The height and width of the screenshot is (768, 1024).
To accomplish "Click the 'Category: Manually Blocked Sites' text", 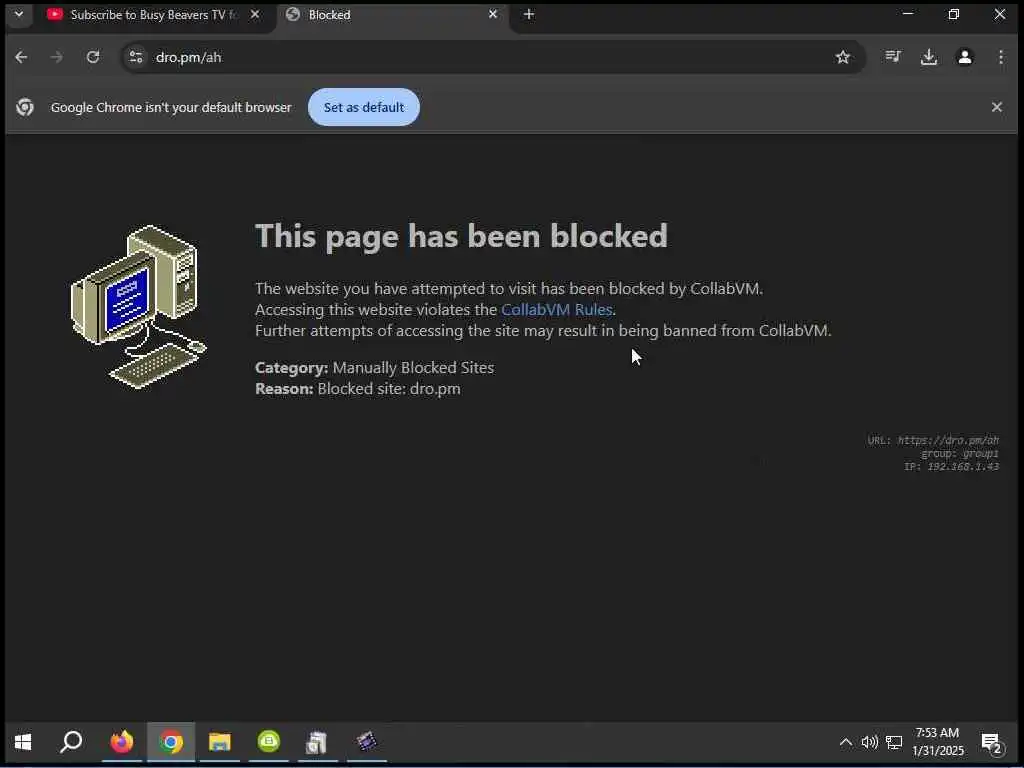I will (374, 368).
